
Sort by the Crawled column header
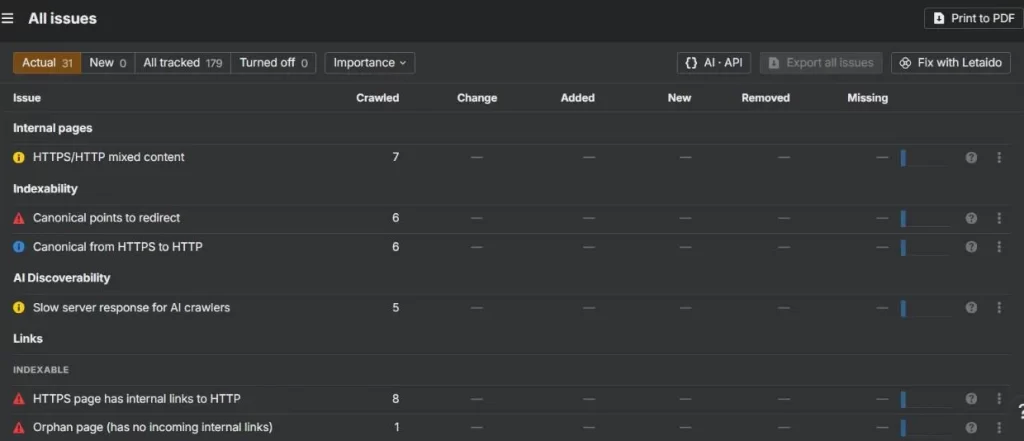point(377,98)
